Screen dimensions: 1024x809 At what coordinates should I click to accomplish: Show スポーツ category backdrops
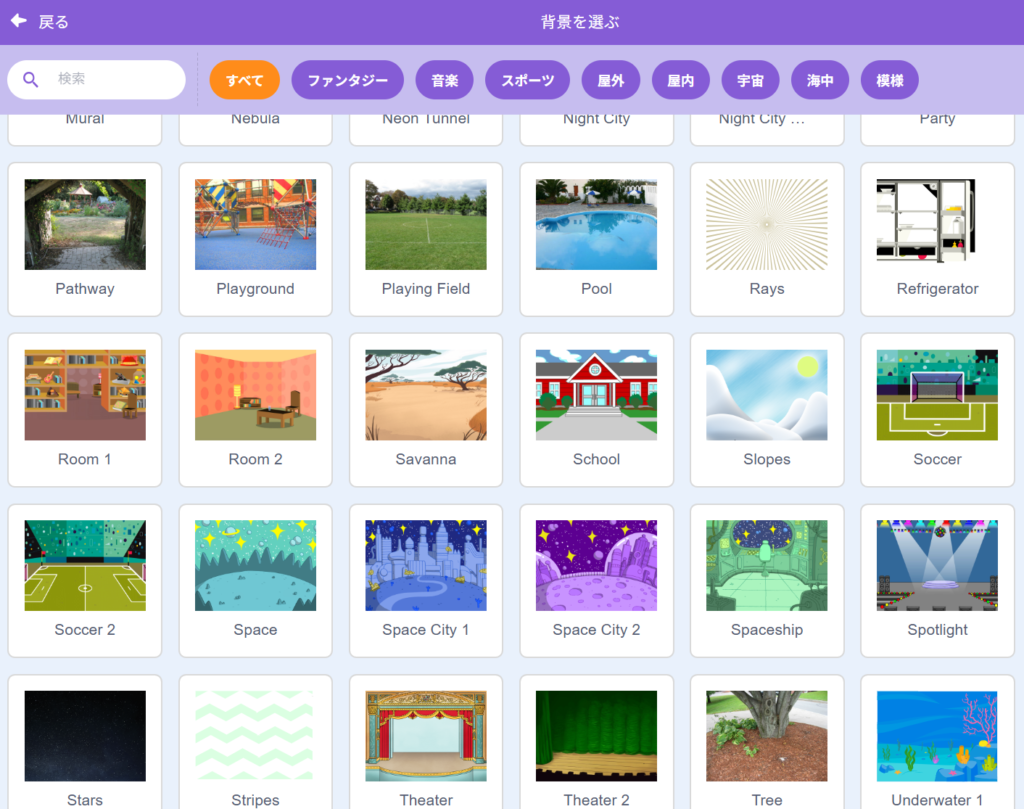[x=527, y=81]
